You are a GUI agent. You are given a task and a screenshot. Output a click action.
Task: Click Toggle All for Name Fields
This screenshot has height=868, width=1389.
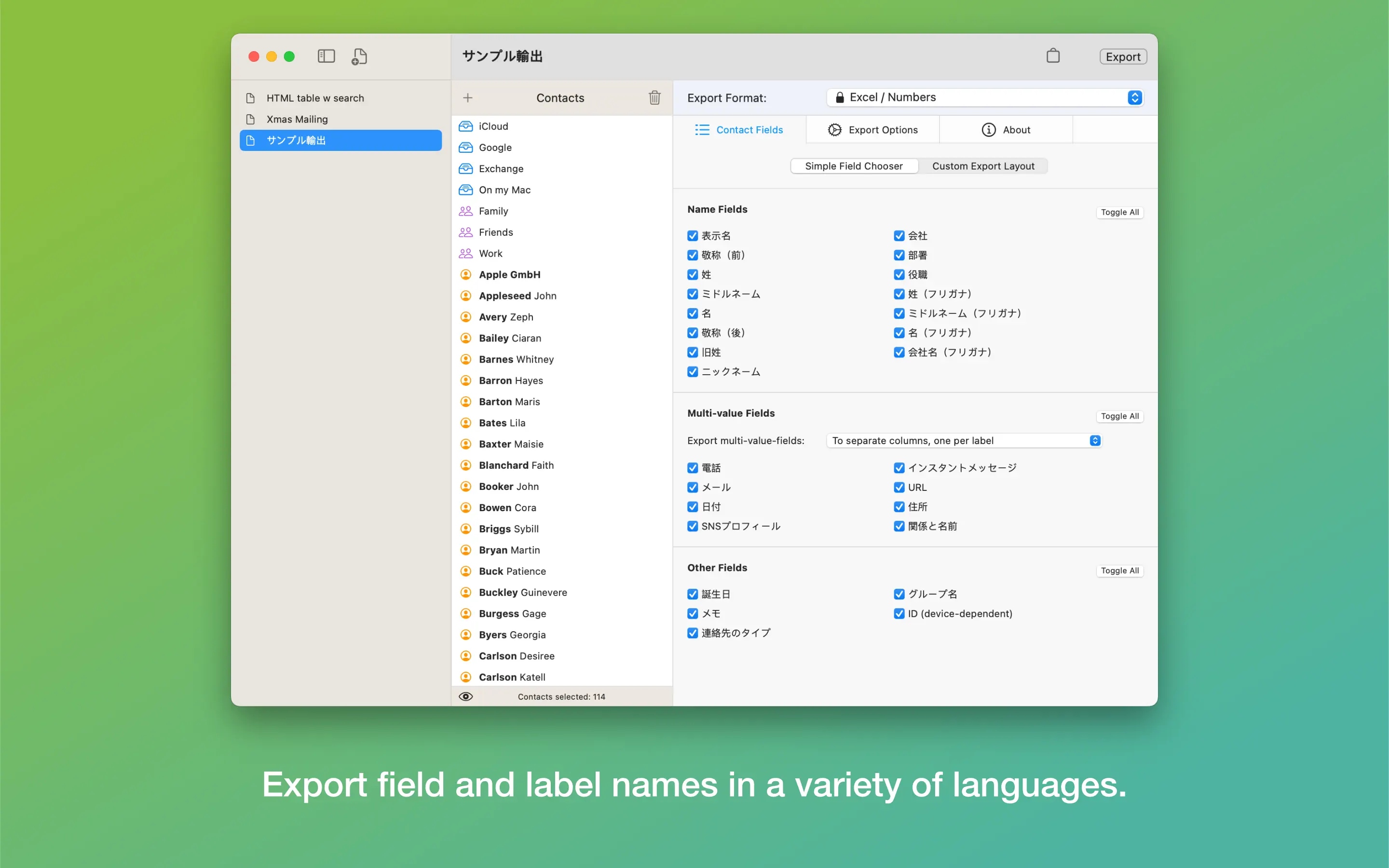(x=1119, y=212)
